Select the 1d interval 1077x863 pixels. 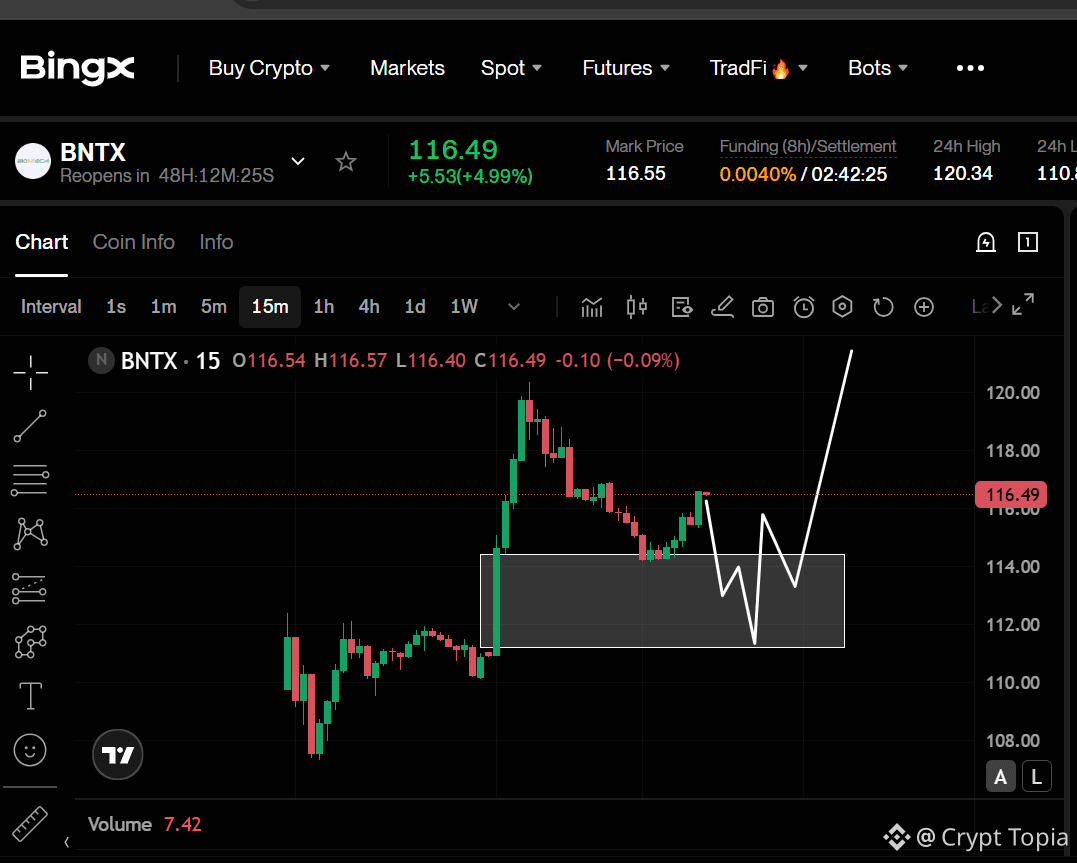click(415, 306)
